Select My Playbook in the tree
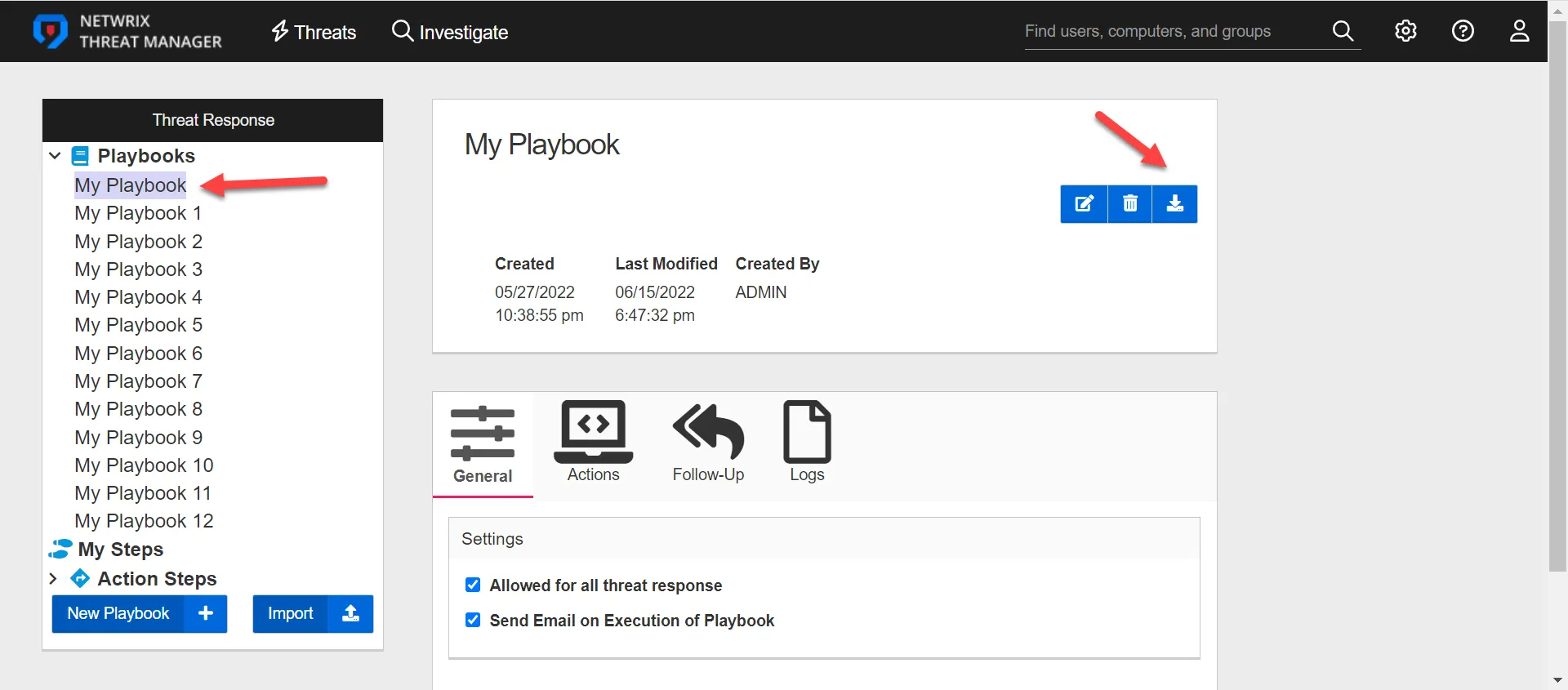The width and height of the screenshot is (1568, 690). click(131, 185)
